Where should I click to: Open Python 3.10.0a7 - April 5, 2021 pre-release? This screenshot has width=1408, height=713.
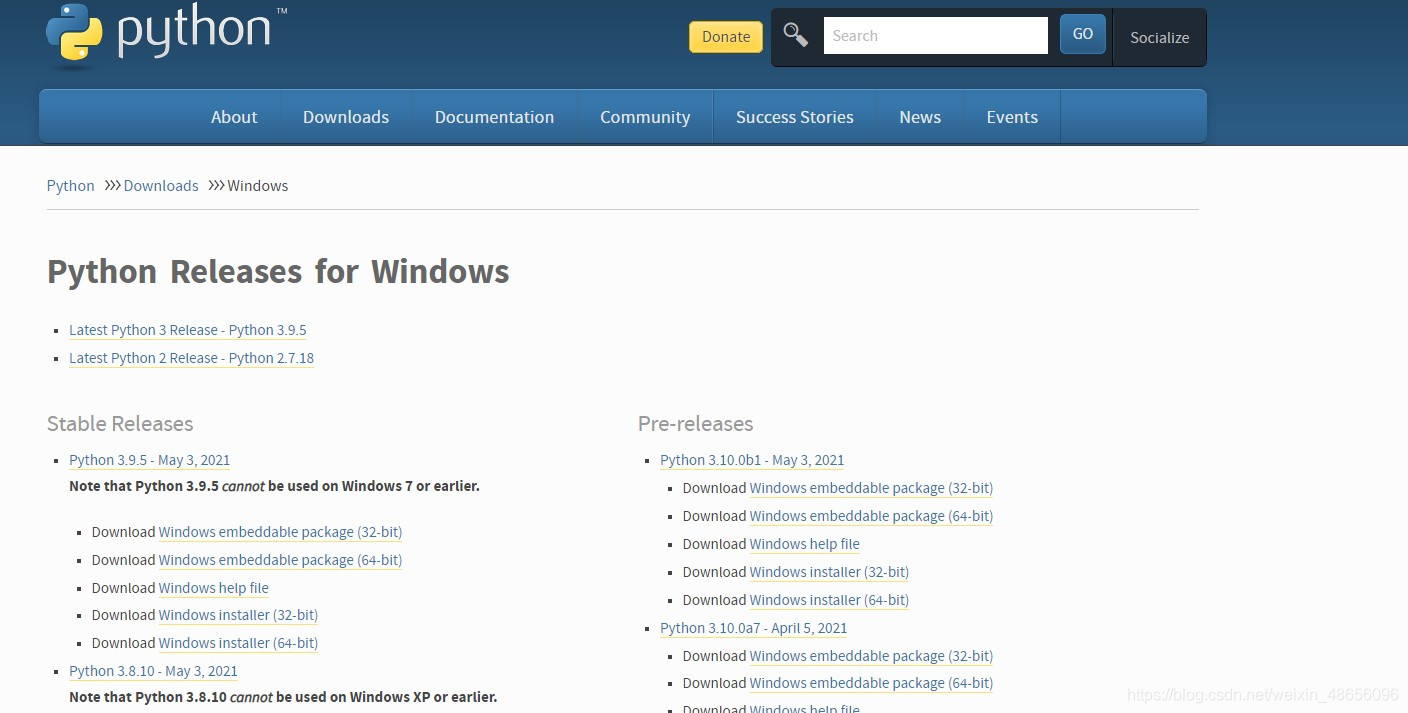coord(754,628)
